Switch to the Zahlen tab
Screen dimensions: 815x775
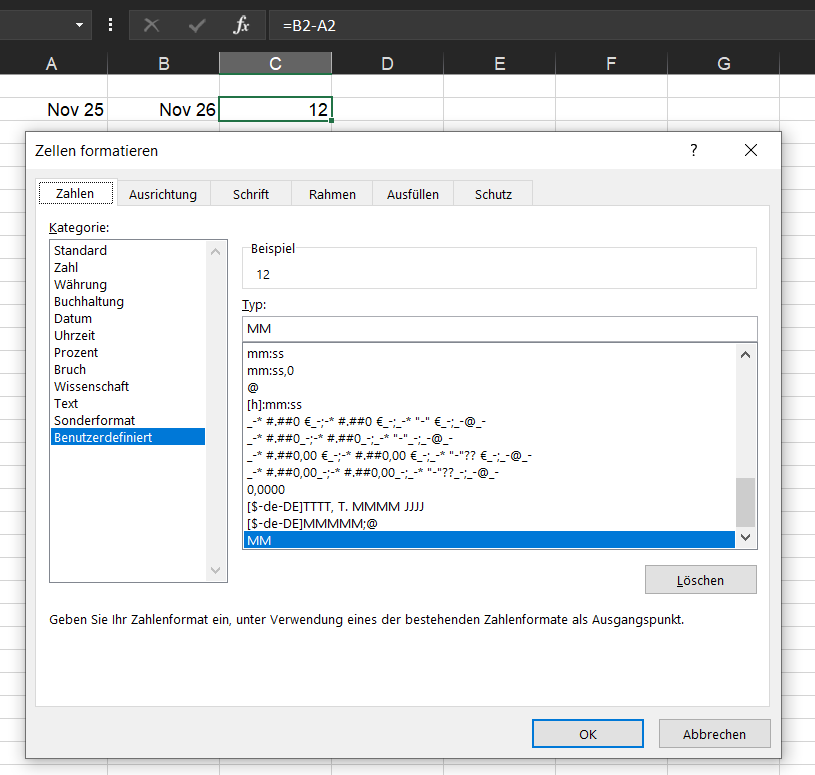pyautogui.click(x=75, y=193)
